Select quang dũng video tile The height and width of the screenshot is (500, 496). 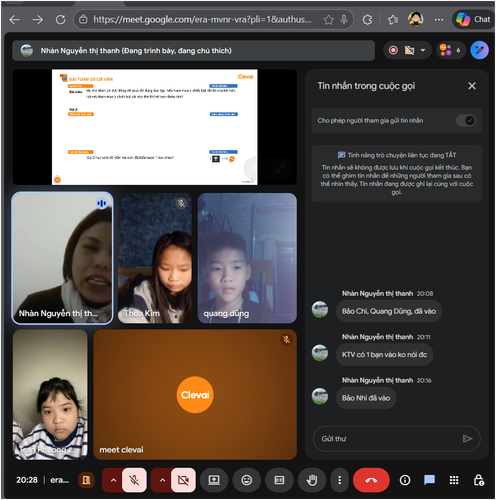[247, 258]
